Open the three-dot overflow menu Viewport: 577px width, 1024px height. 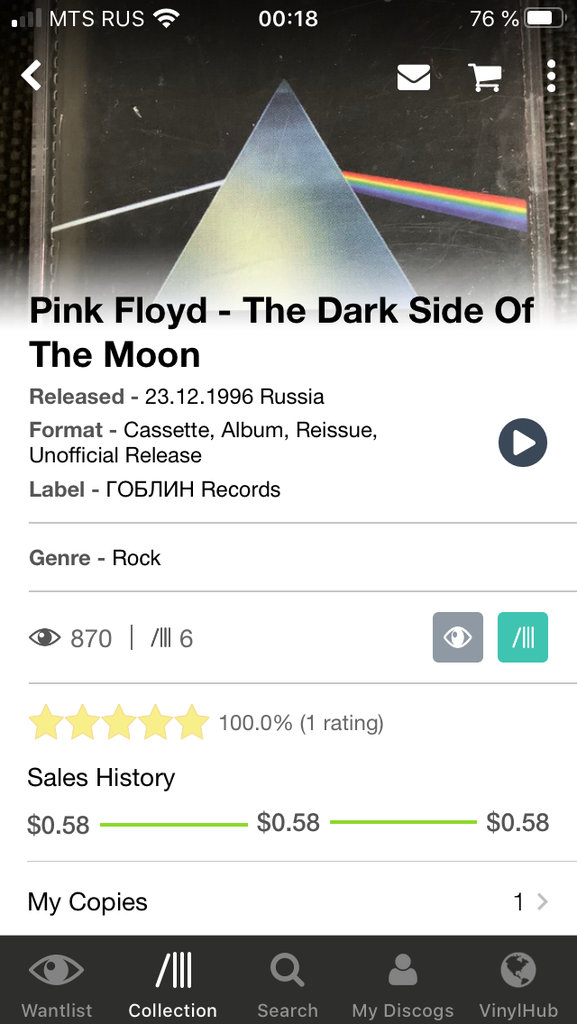coord(551,76)
